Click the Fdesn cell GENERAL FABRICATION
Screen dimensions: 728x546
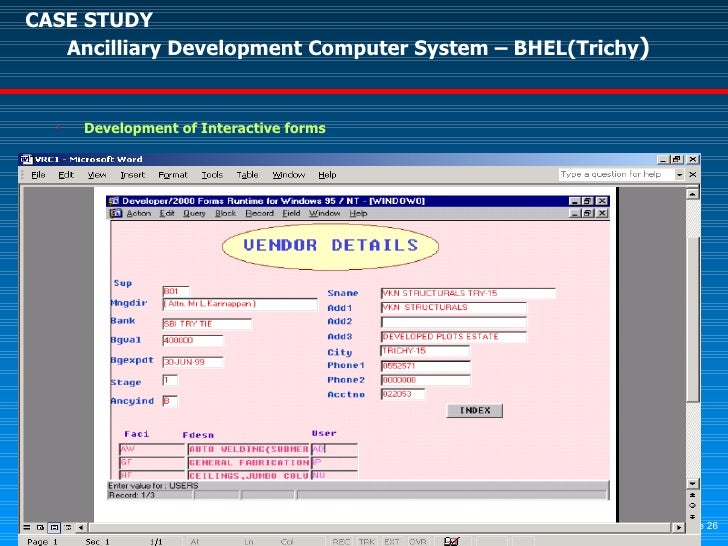click(x=248, y=463)
